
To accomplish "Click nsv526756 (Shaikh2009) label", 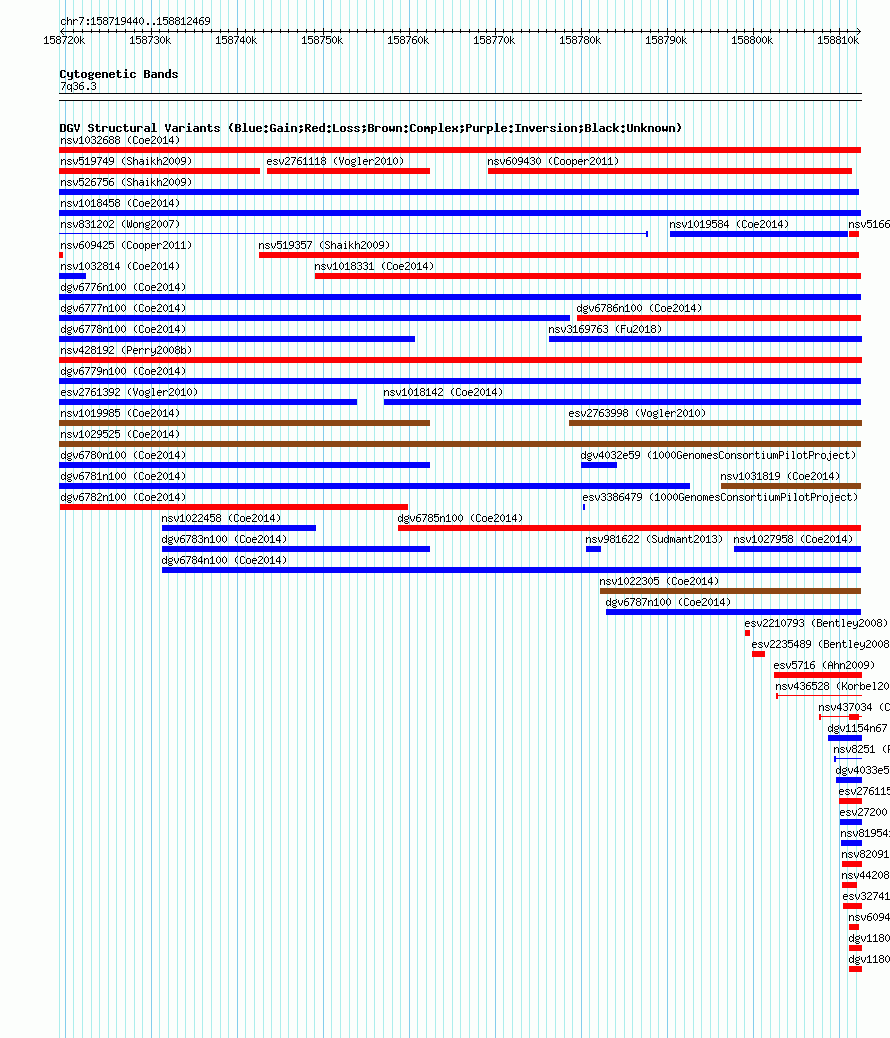I will point(126,183).
